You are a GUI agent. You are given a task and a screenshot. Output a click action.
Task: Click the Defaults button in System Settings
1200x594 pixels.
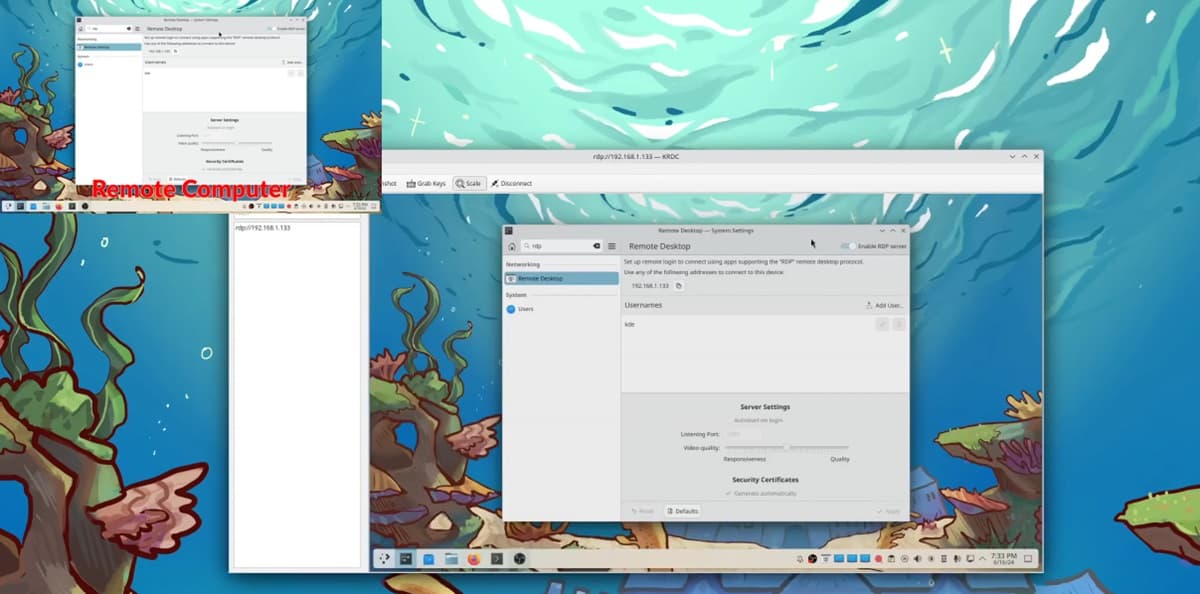pos(682,511)
